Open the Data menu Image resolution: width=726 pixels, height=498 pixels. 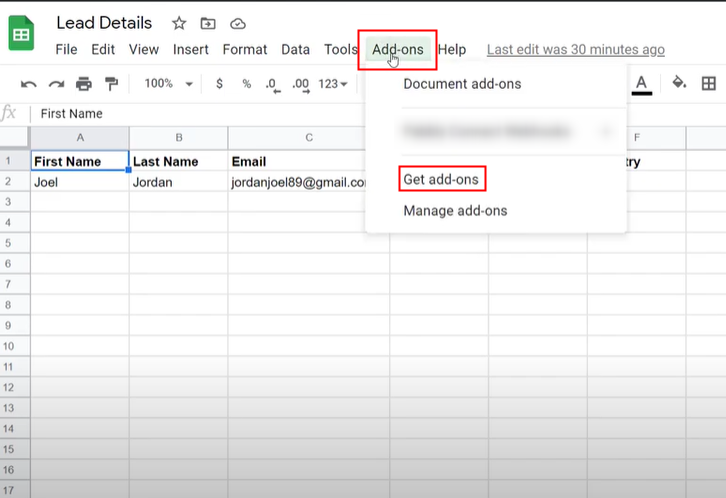click(295, 50)
